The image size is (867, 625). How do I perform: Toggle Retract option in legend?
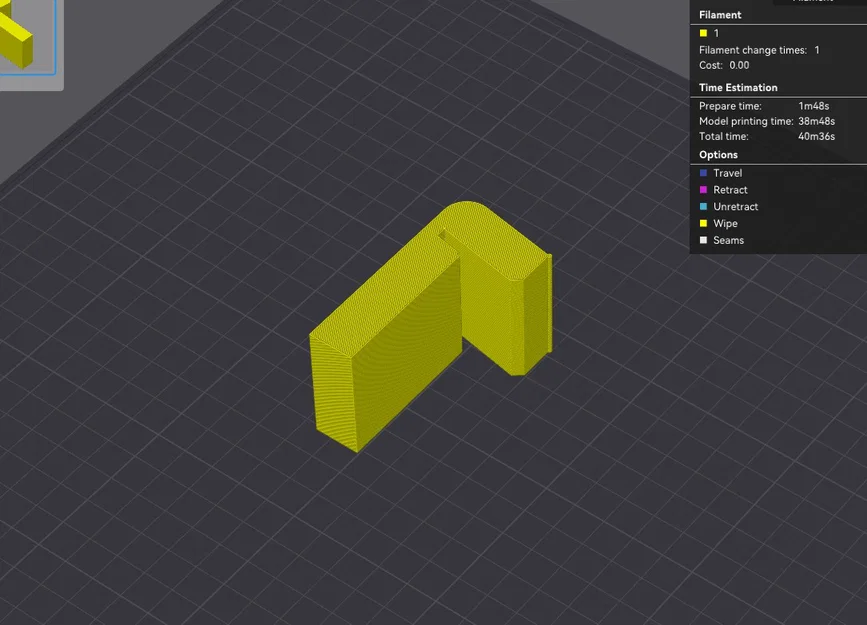[730, 190]
